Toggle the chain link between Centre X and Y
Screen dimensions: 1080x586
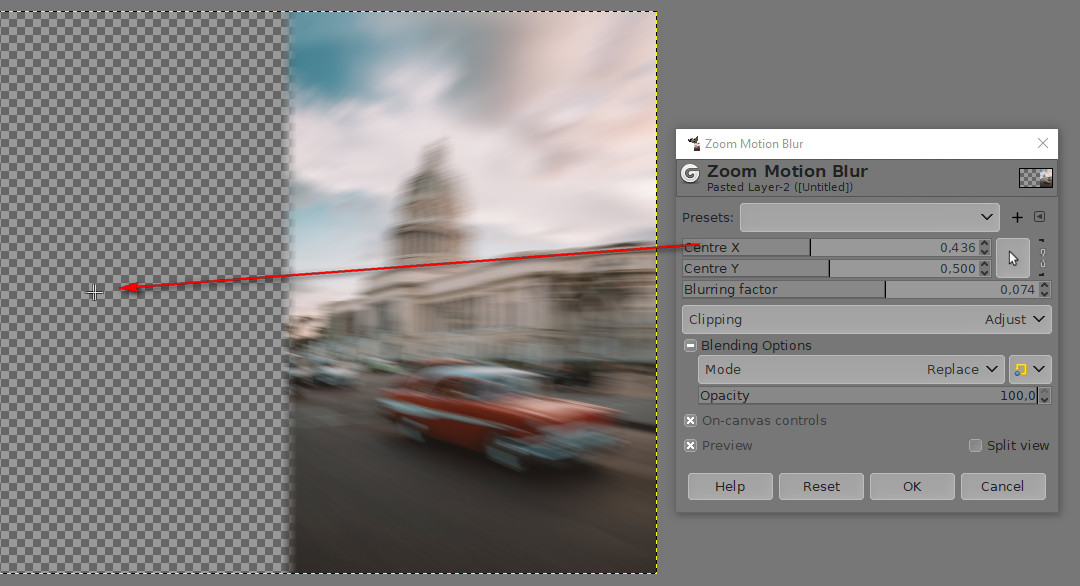tap(1042, 258)
